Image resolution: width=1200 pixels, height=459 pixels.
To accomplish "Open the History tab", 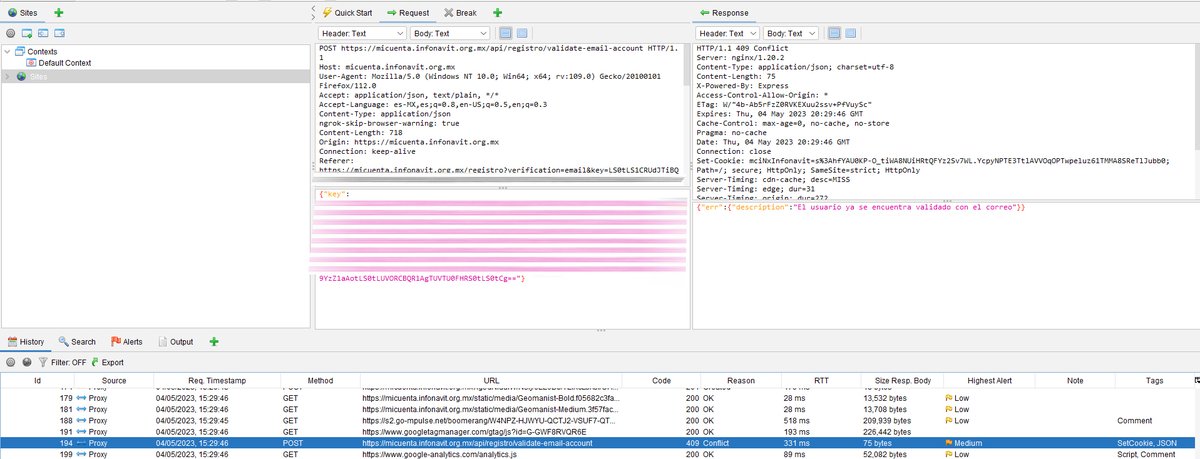I will [x=25, y=342].
